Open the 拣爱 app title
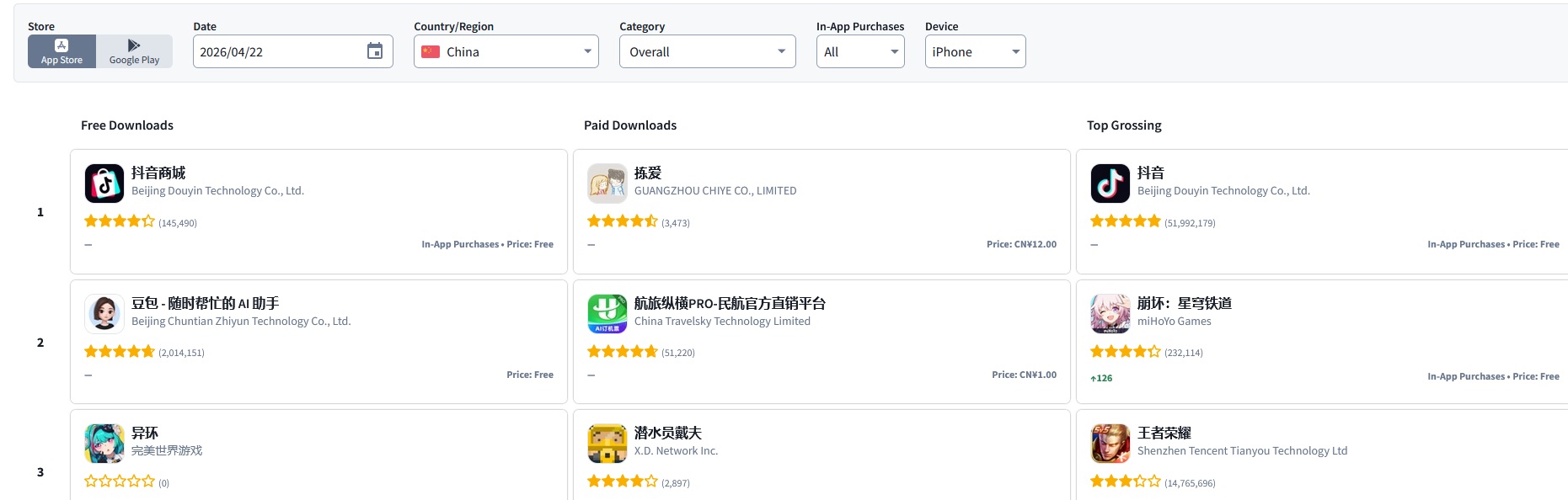This screenshot has height=500, width=1568. point(648,173)
